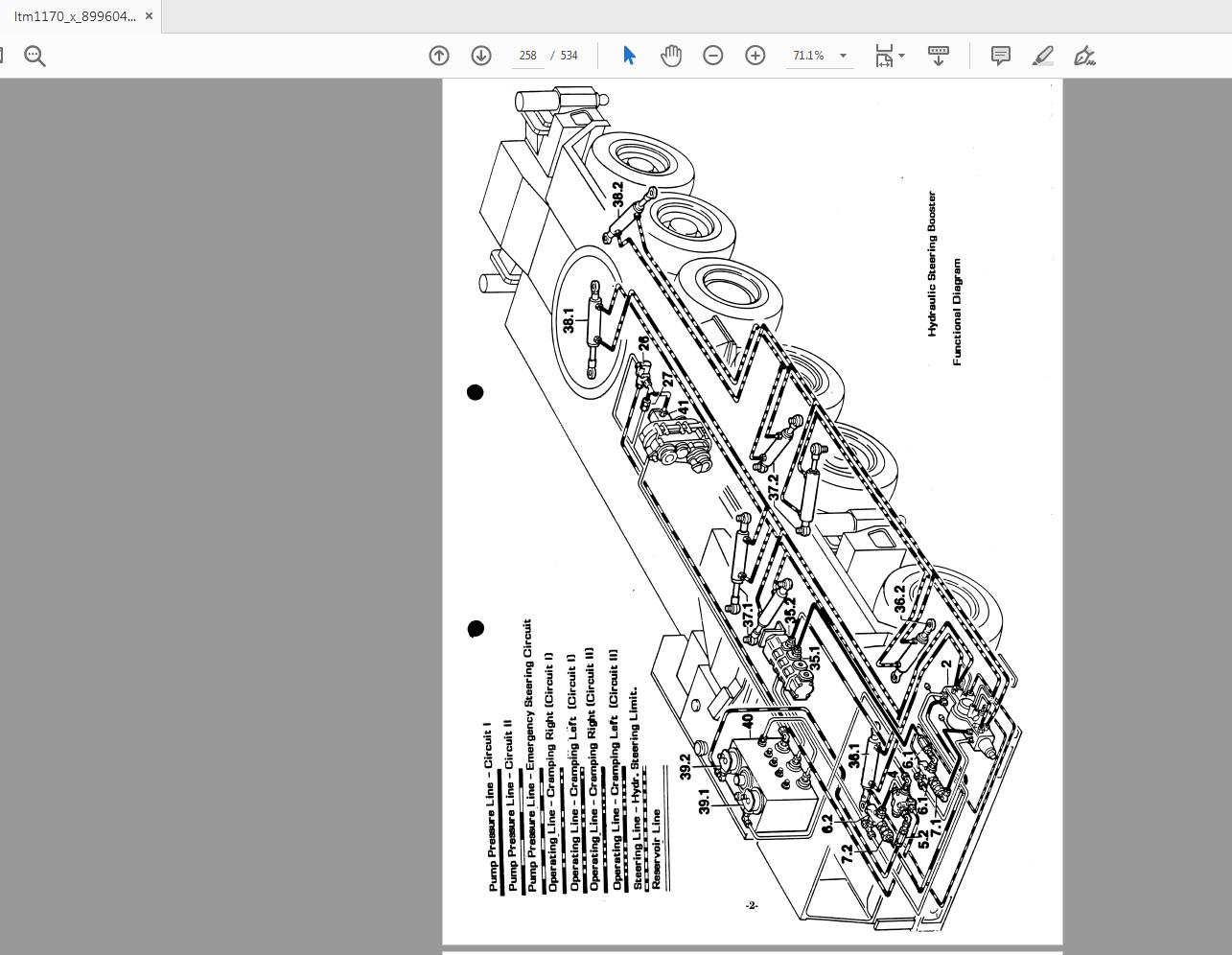Select the Highlight text tool
The height and width of the screenshot is (955, 1232).
tap(1043, 56)
